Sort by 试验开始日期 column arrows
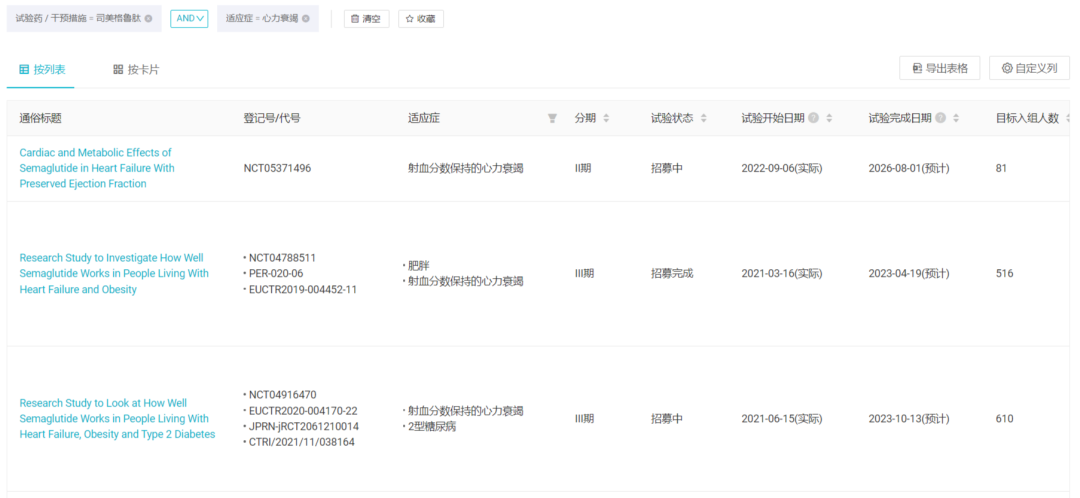Image resolution: width=1080 pixels, height=498 pixels. click(829, 118)
